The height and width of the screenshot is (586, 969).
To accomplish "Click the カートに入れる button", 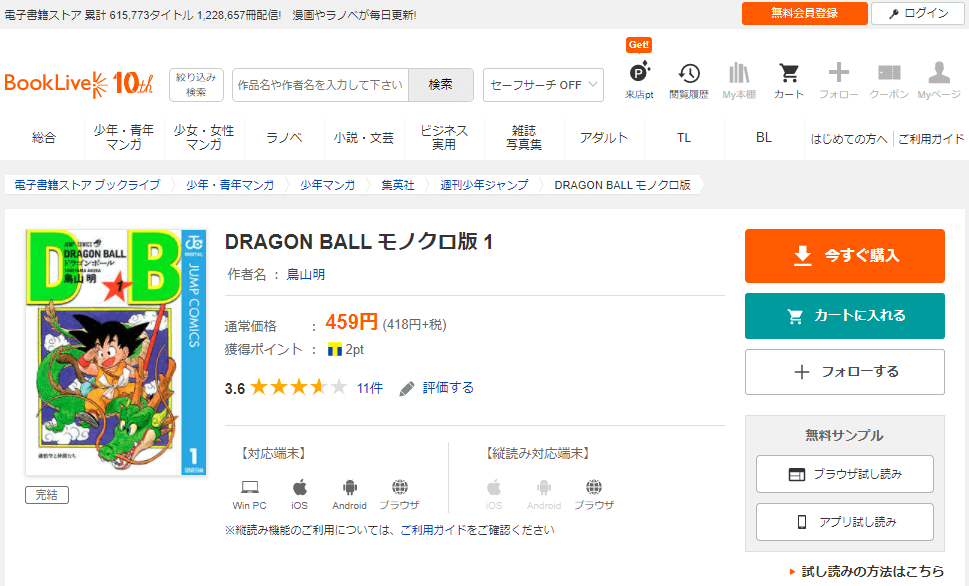I will point(844,316).
